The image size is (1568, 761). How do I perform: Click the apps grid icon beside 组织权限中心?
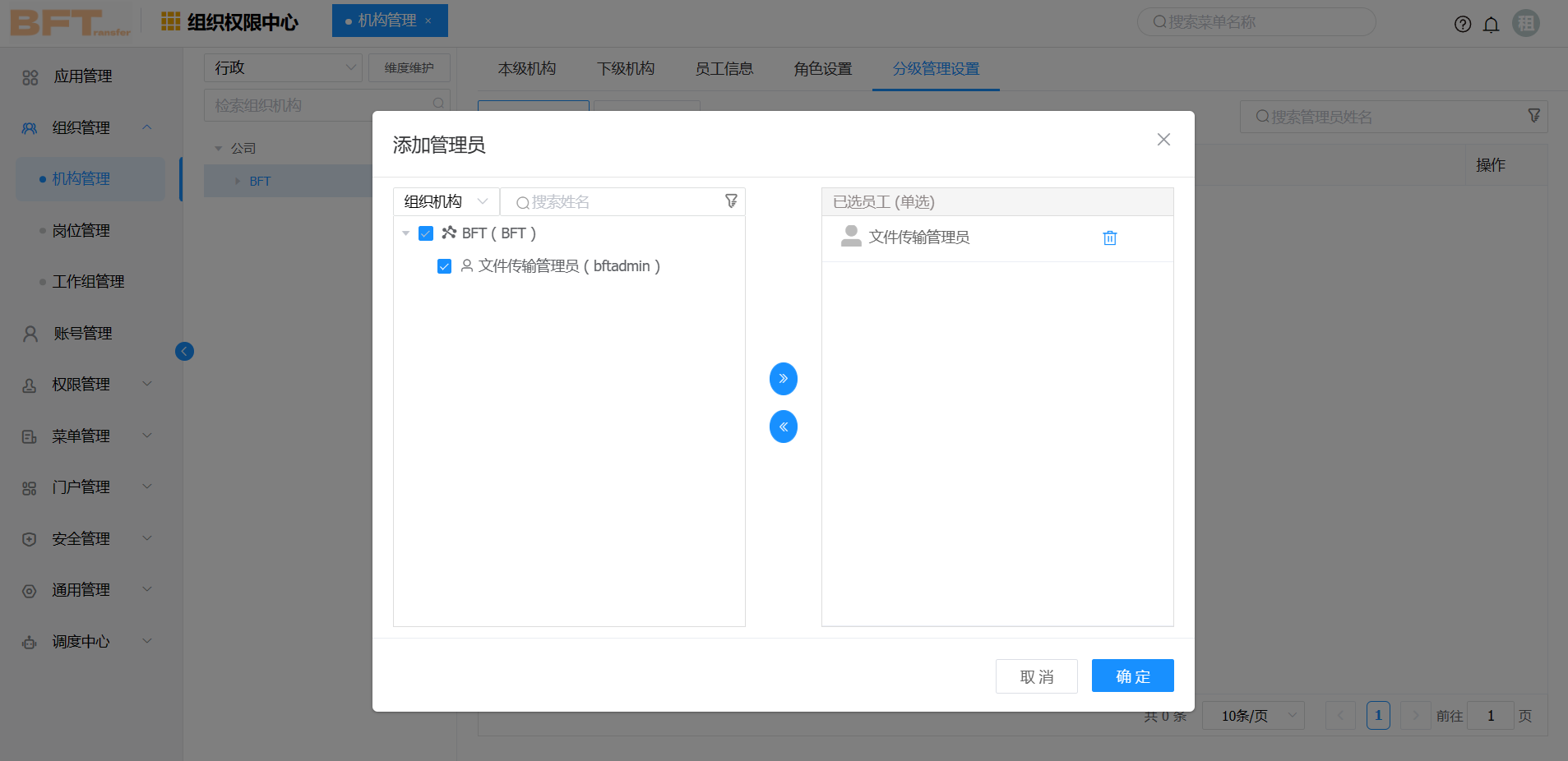pyautogui.click(x=170, y=21)
